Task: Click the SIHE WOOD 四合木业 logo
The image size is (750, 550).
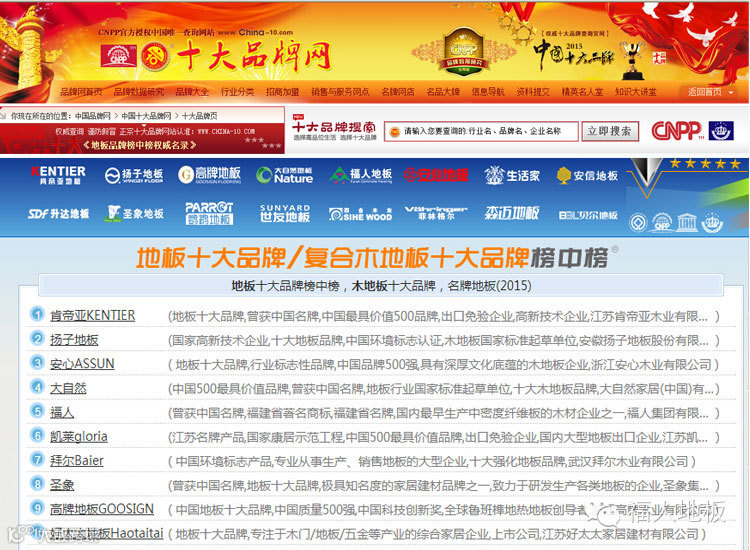Action: [360, 214]
